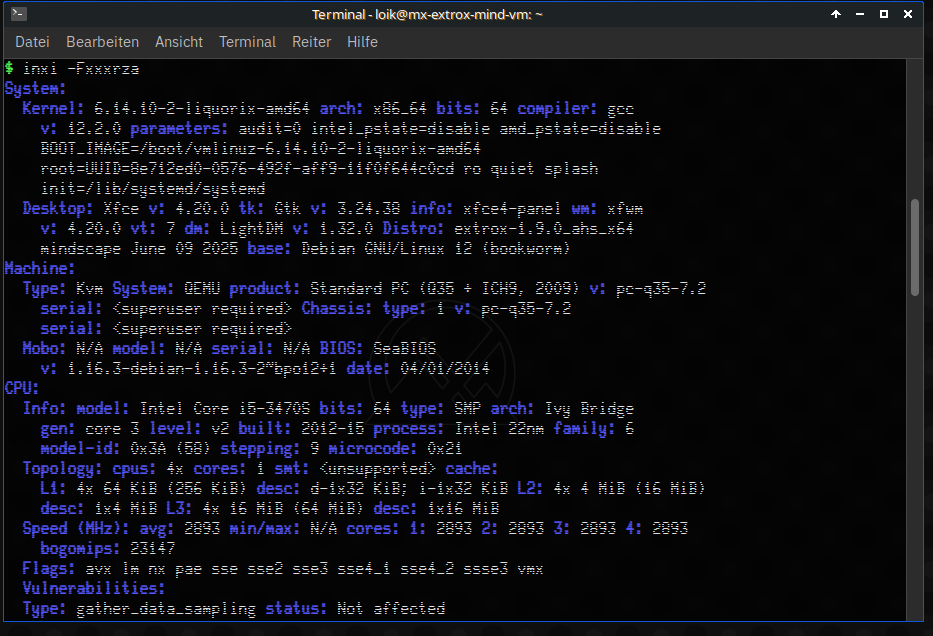Viewport: 933px width, 636px height.
Task: Click the 'xfce4-panel' info value
Action: (x=512, y=209)
